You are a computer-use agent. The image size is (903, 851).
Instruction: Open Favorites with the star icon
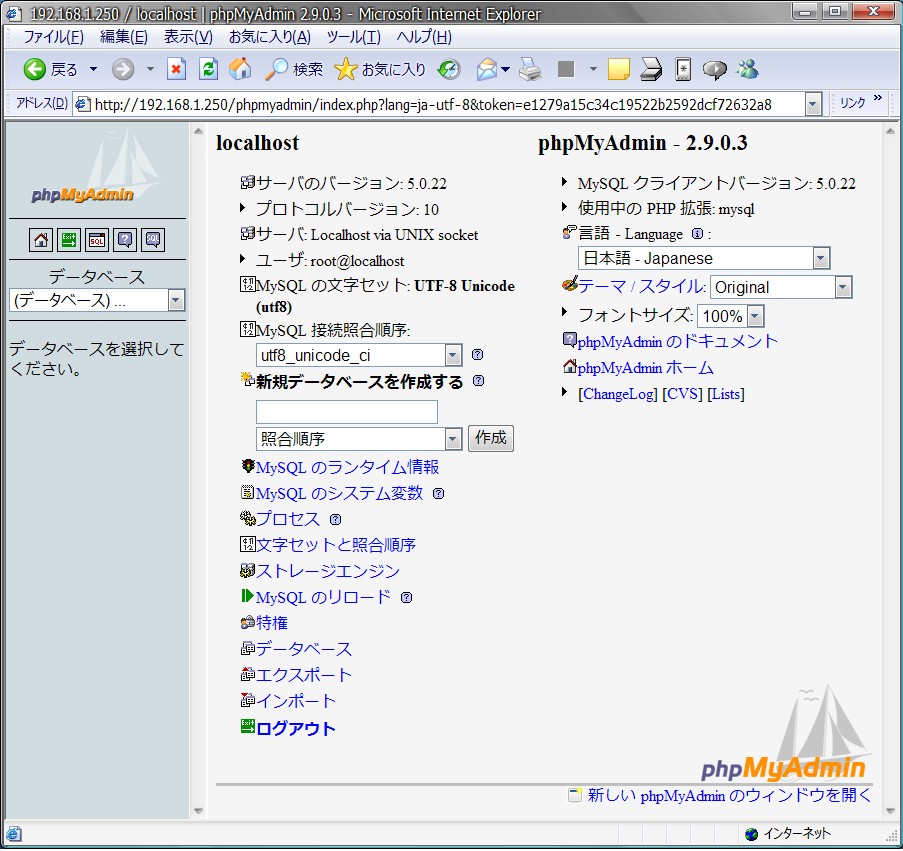(x=346, y=70)
